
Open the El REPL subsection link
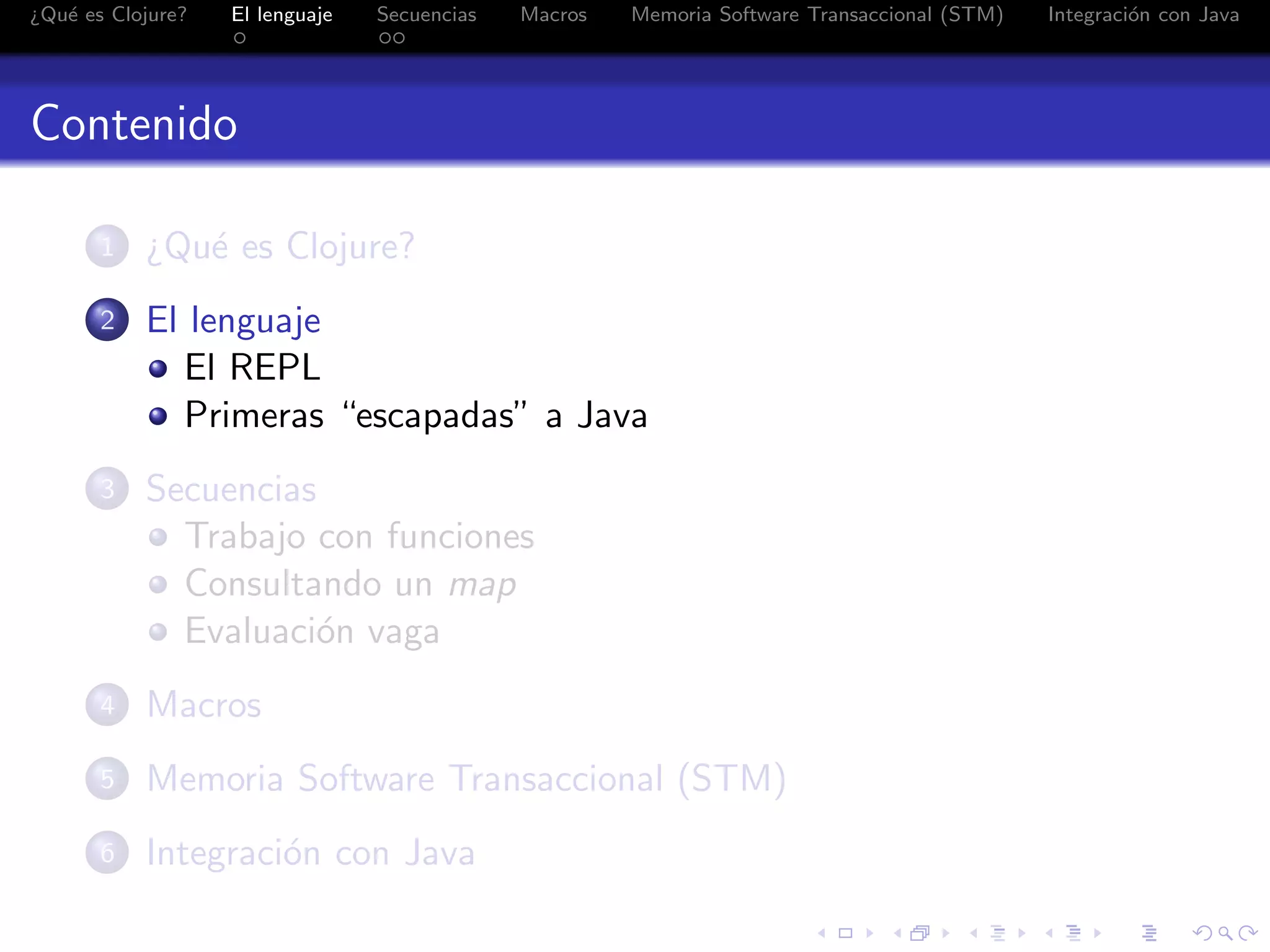coord(253,367)
